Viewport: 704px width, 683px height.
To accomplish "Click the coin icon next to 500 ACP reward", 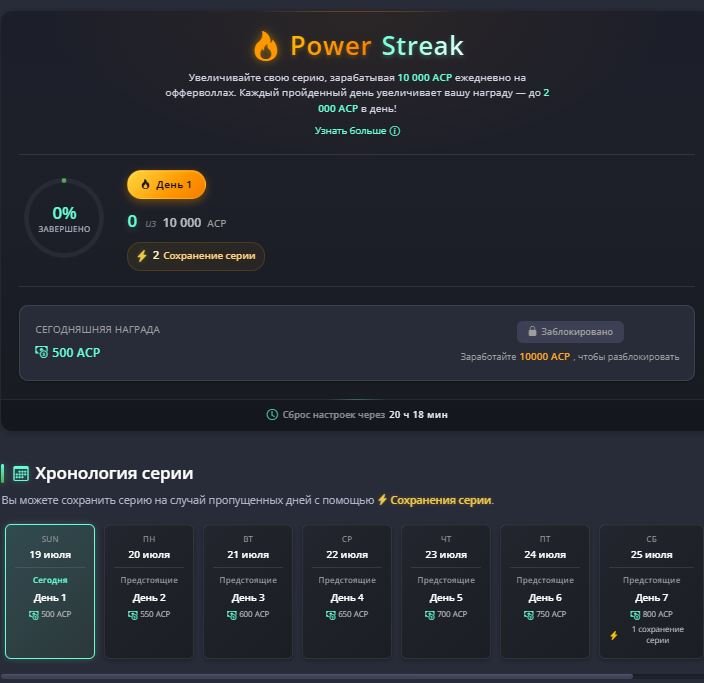I will (41, 352).
